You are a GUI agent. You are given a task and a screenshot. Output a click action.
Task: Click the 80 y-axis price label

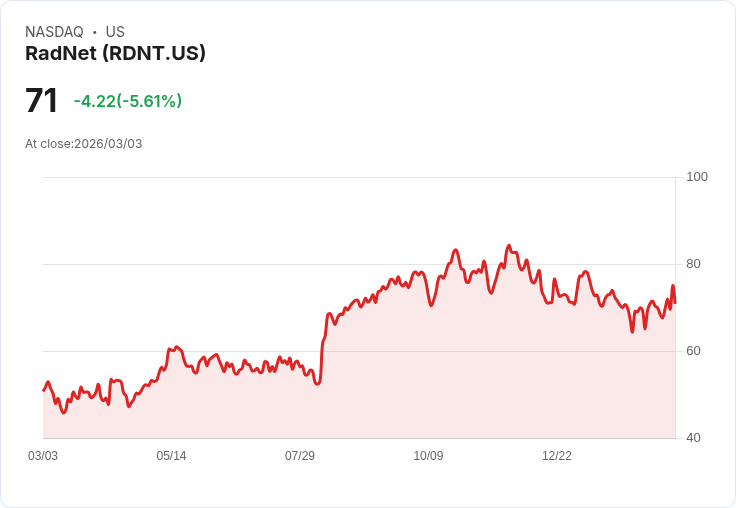pos(693,264)
